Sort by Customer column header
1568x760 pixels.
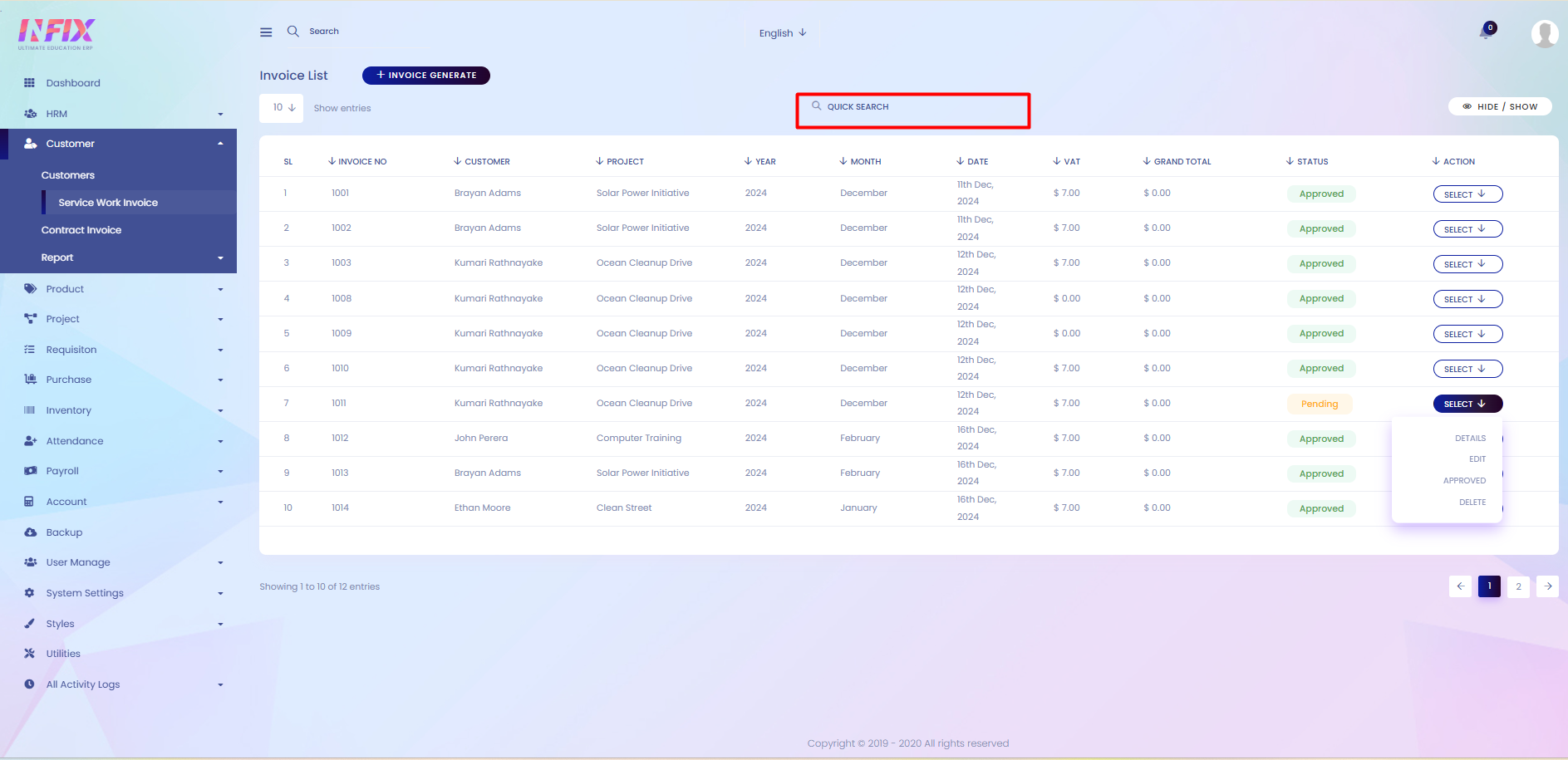click(482, 161)
